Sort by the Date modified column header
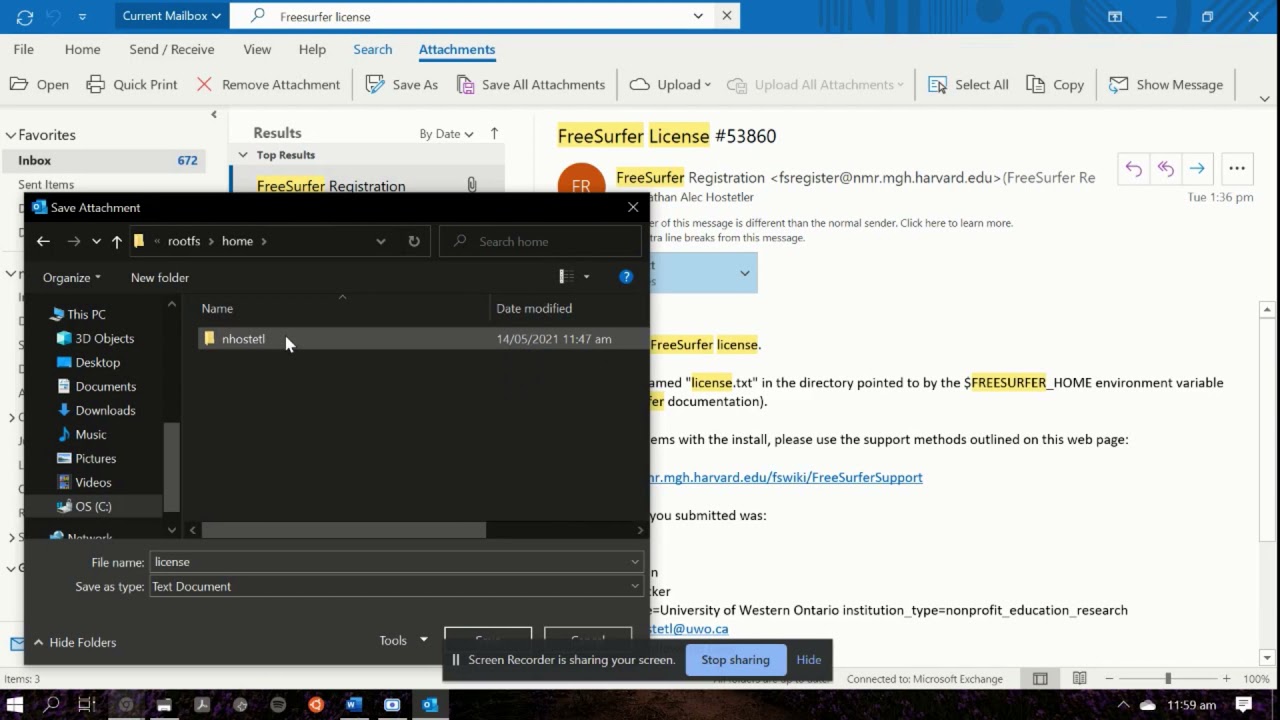This screenshot has width=1280, height=720. [534, 309]
